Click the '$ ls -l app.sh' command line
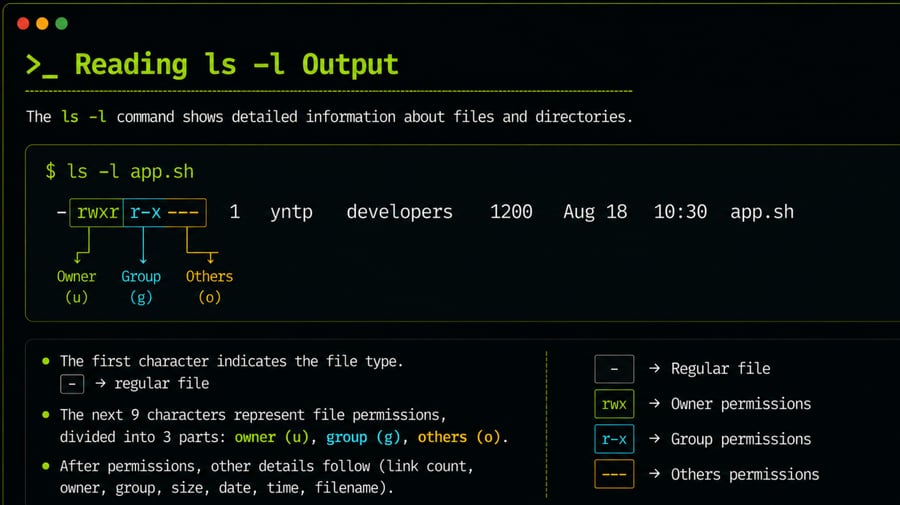Screen dimensions: 900x505 (x=119, y=172)
